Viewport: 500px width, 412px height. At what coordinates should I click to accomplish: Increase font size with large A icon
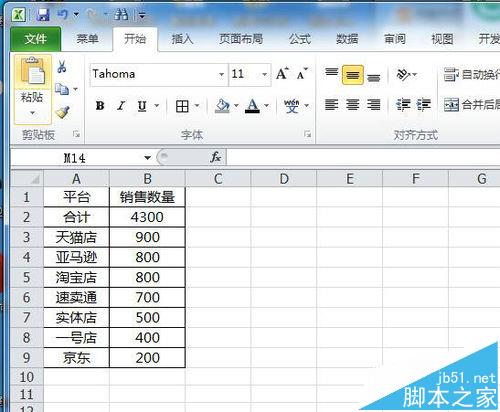tap(282, 74)
